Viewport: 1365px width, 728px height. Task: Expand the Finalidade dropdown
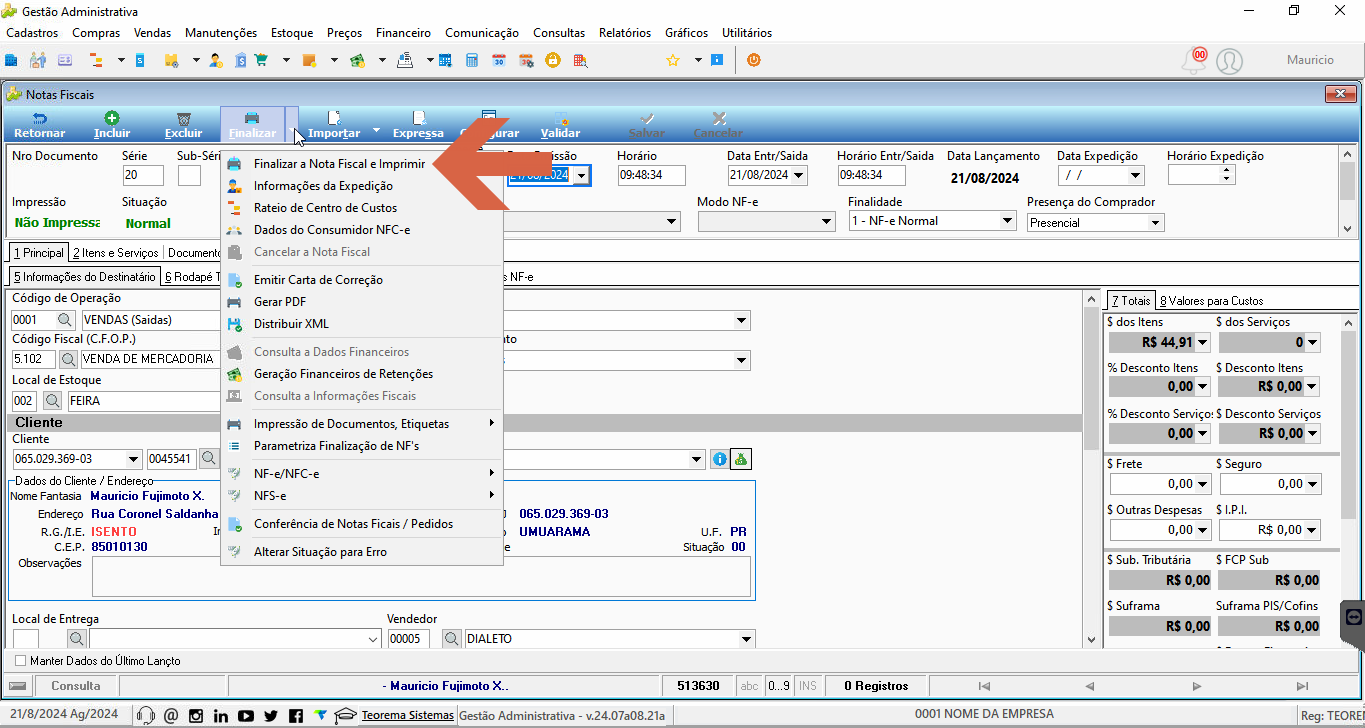tap(1007, 221)
